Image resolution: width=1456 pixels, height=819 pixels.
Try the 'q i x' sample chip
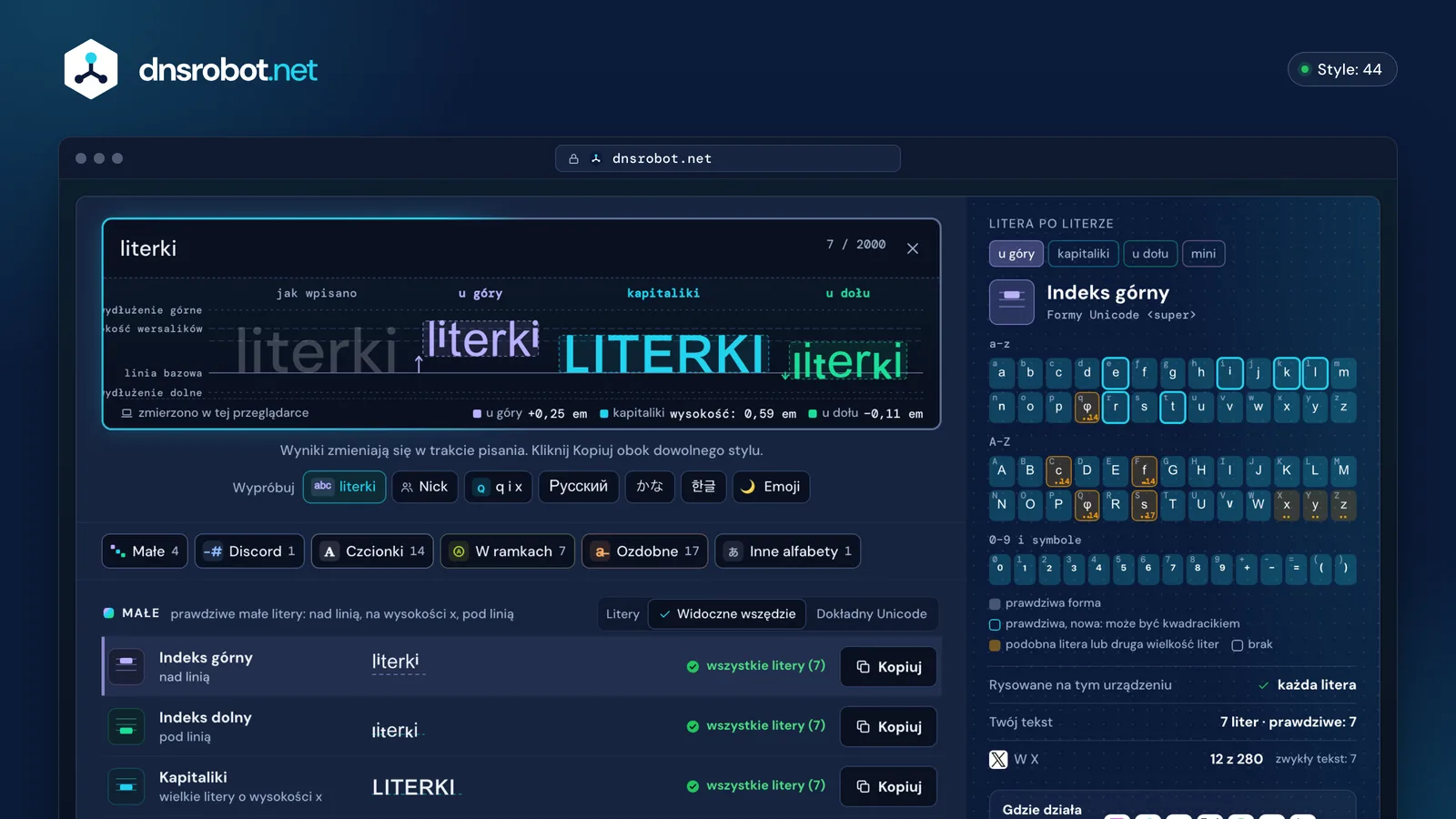click(499, 487)
